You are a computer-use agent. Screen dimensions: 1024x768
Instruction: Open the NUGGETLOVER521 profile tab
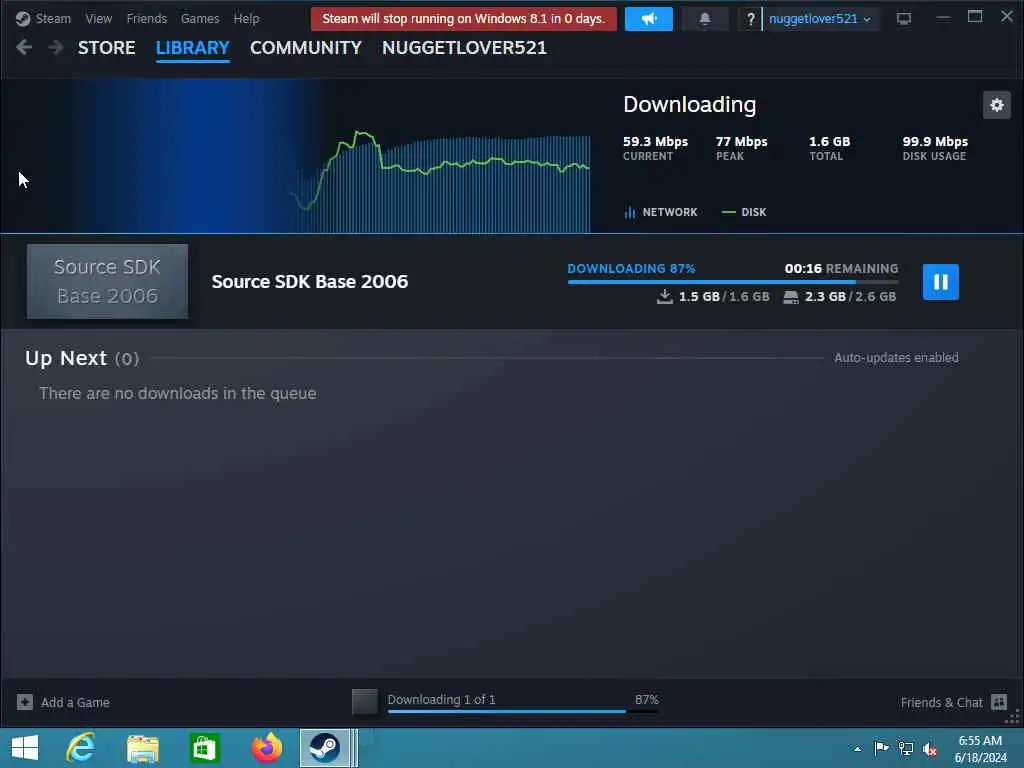(464, 48)
